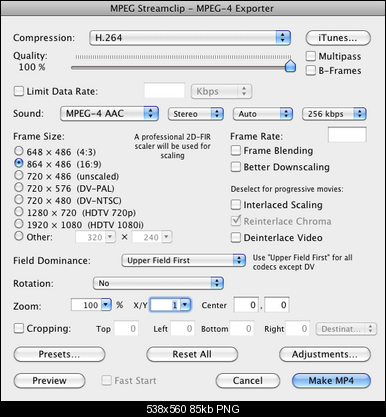Screen dimensions: 386x417
Task: Click the Top cropping field
Action: click(126, 328)
